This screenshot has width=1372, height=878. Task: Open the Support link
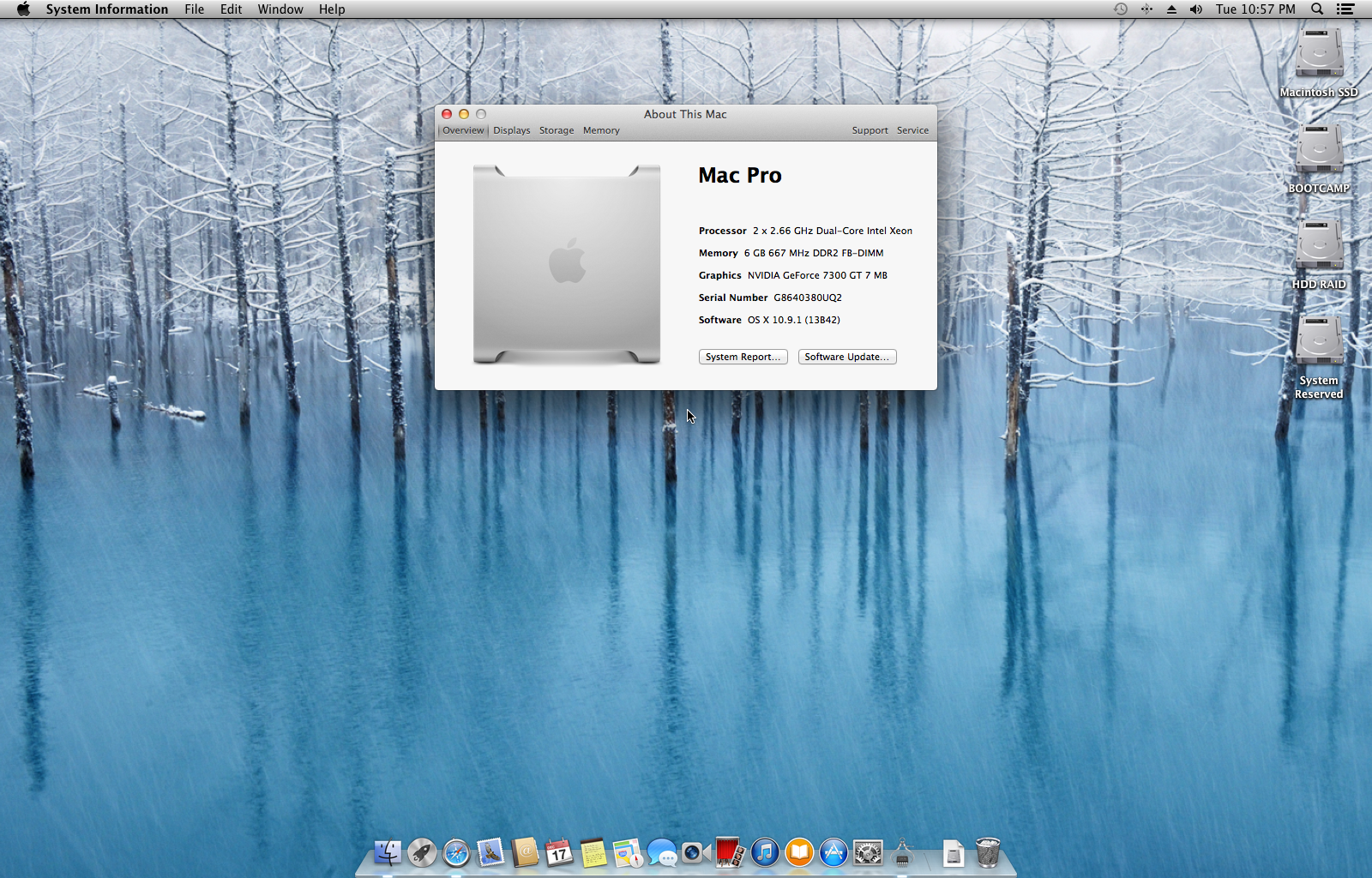(870, 130)
